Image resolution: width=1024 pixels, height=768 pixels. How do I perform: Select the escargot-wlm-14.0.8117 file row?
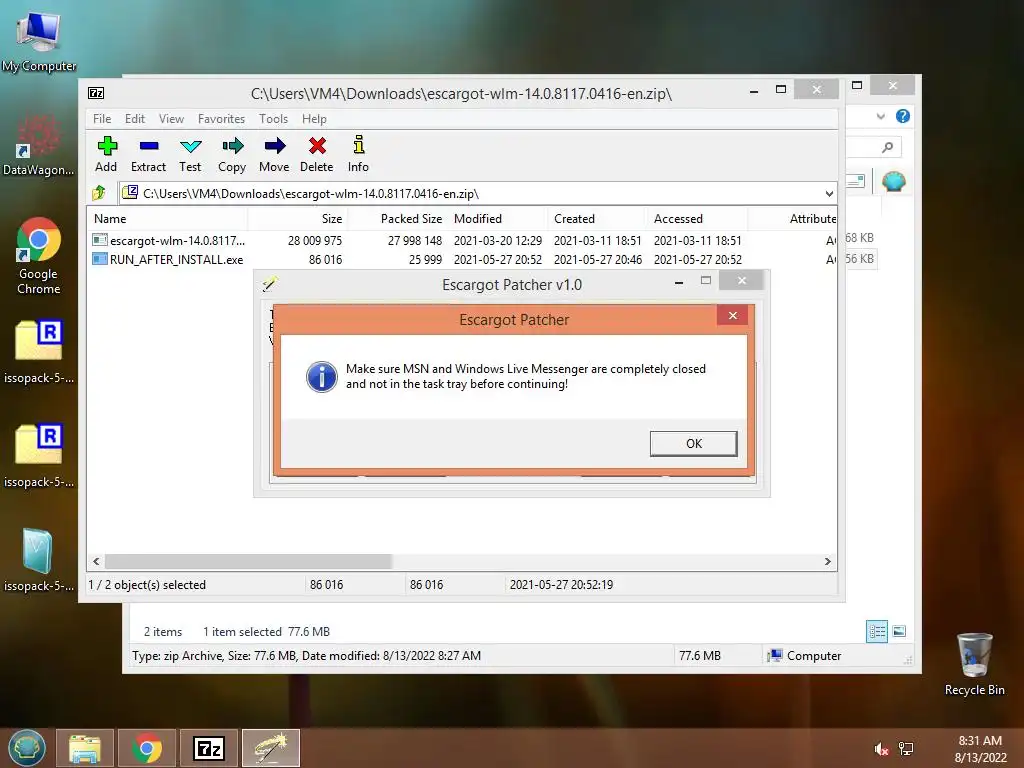(x=462, y=240)
